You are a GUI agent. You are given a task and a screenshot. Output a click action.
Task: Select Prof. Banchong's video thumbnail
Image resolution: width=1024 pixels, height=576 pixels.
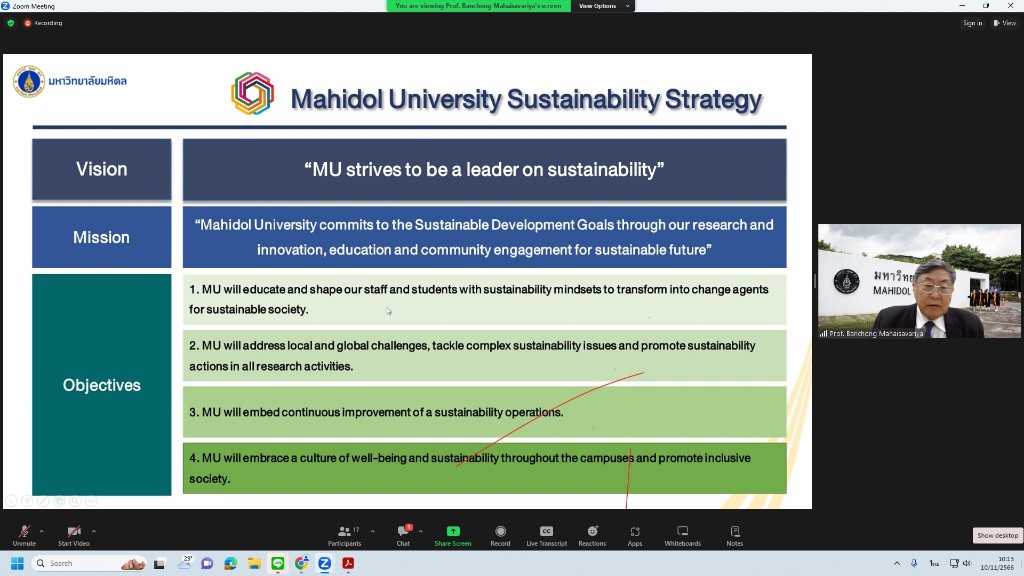[919, 281]
